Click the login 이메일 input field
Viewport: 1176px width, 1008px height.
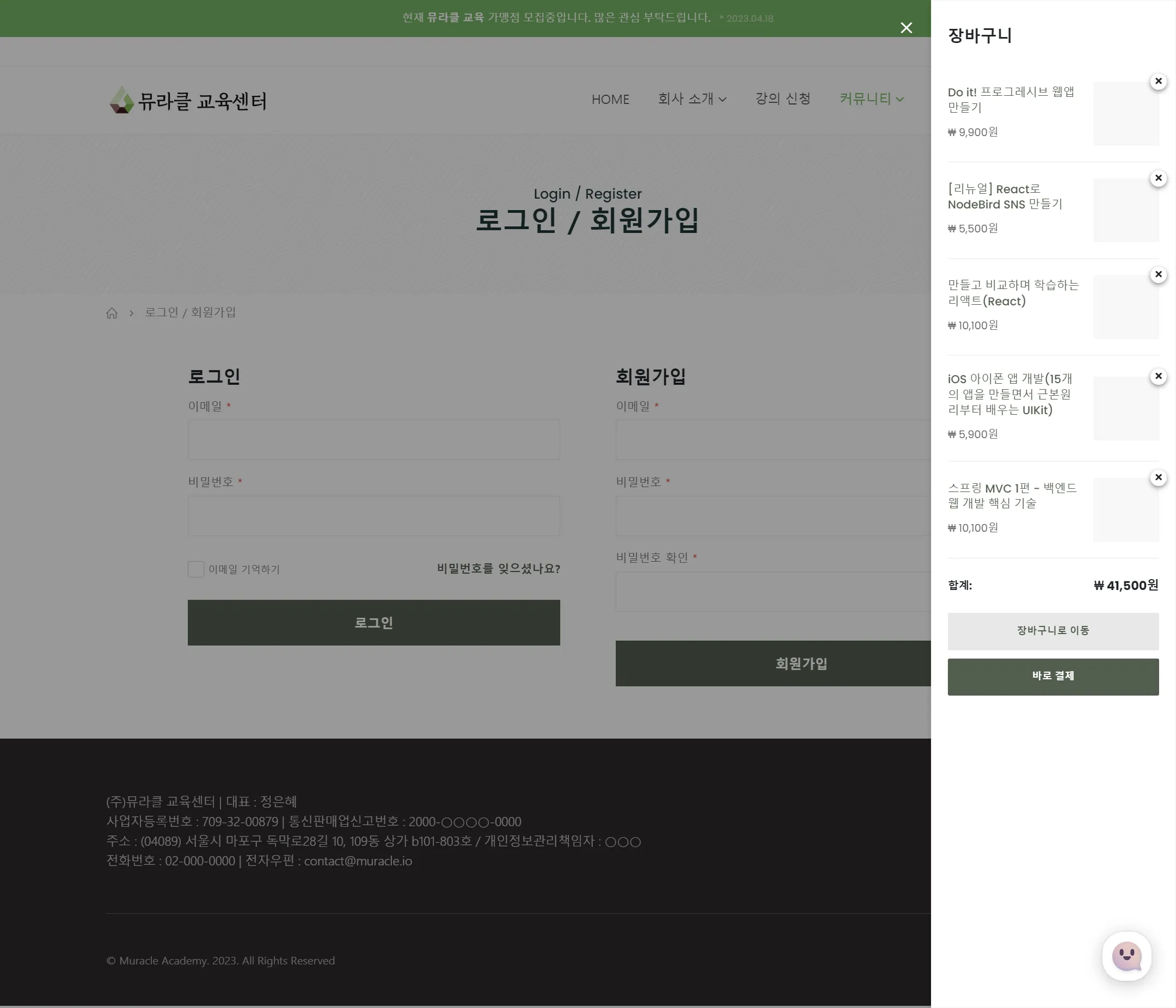coord(373,440)
